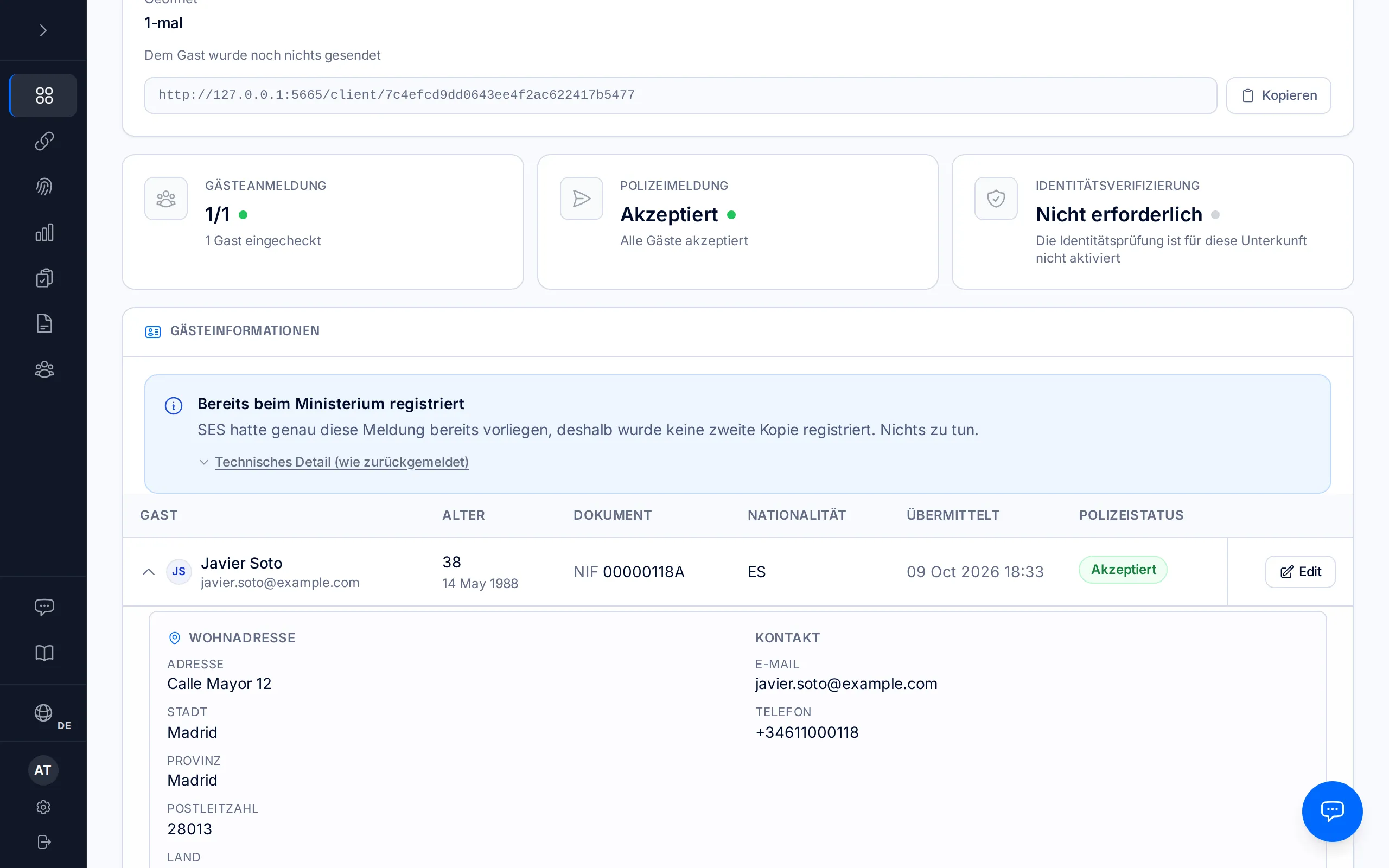Open the AT user avatar
This screenshot has height=868, width=1389.
43,770
